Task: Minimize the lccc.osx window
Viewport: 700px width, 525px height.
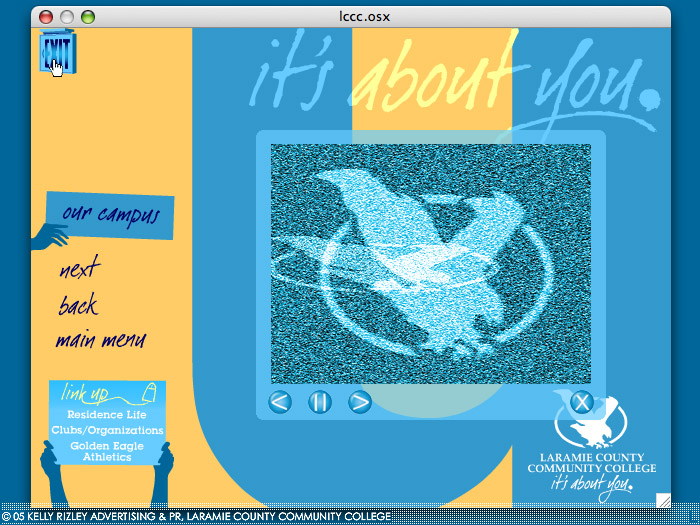Action: (x=67, y=17)
